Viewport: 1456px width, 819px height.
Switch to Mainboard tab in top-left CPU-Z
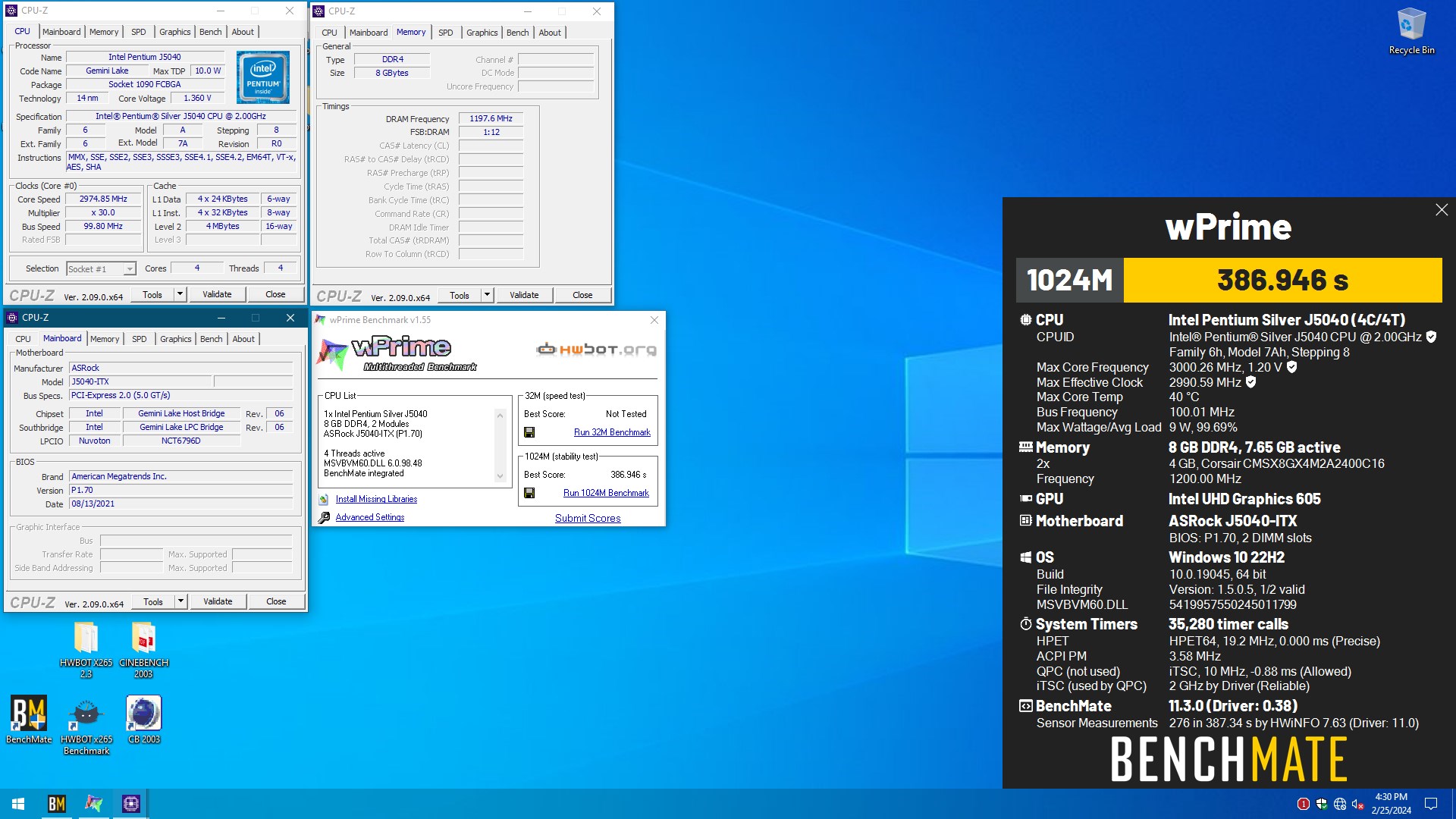coord(61,32)
